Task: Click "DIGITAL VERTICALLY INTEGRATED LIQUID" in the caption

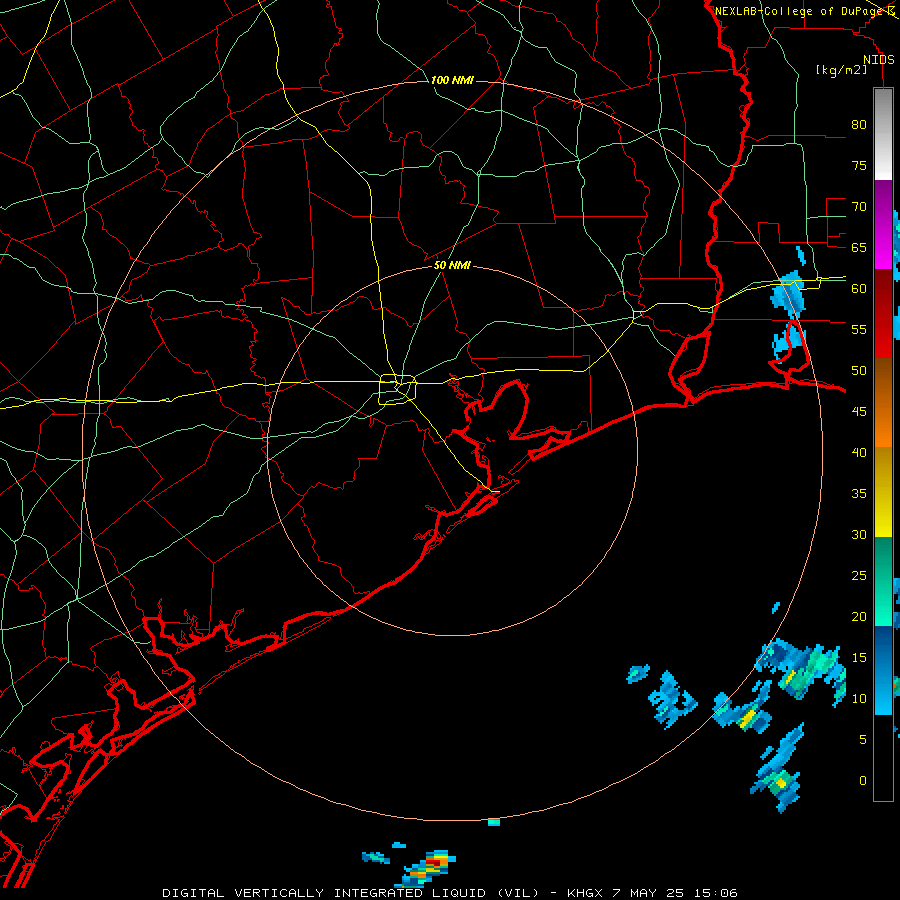Action: [x=326, y=893]
